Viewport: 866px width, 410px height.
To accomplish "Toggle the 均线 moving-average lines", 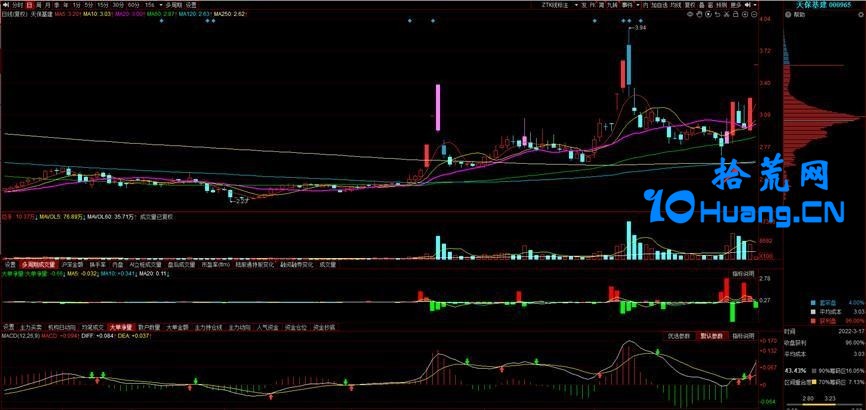I will (x=675, y=5).
